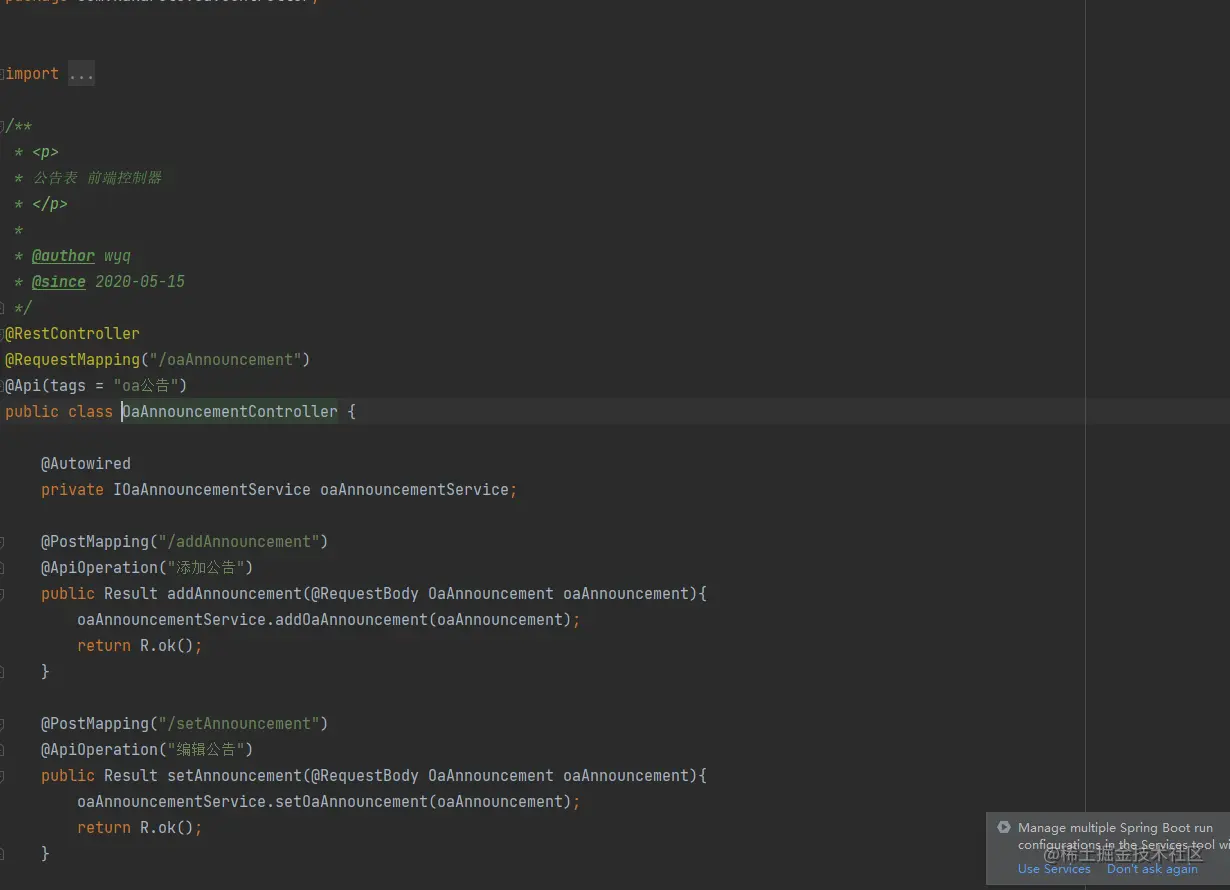Click the oaAnnouncementService field name in its declaration

coord(414,490)
